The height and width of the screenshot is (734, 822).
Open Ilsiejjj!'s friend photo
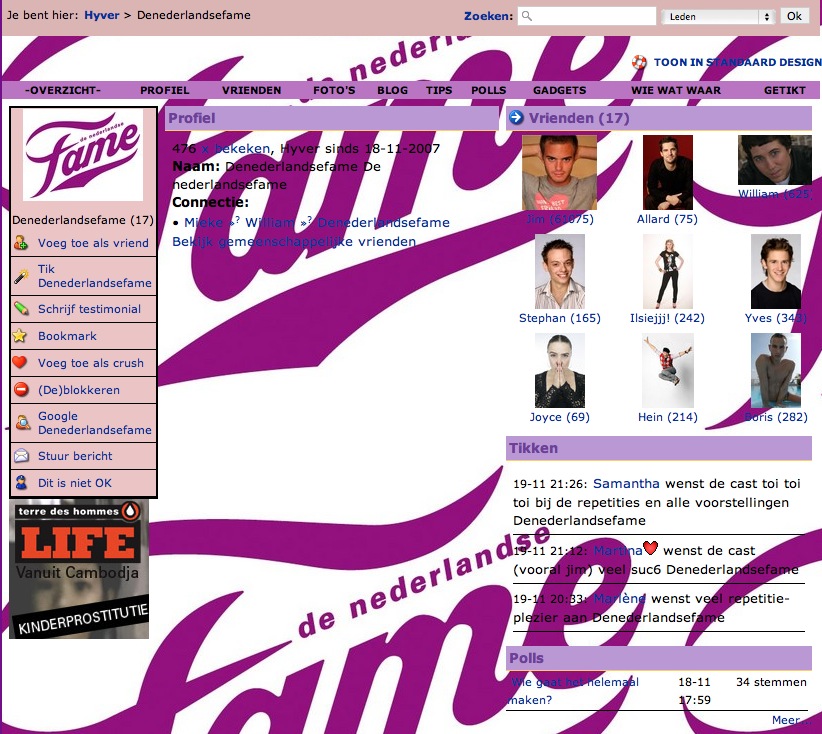click(667, 272)
